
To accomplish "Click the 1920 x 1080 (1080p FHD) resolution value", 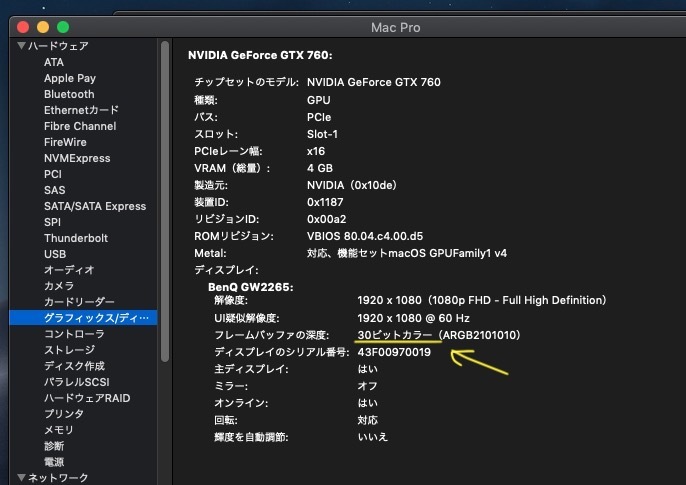I will pos(482,300).
